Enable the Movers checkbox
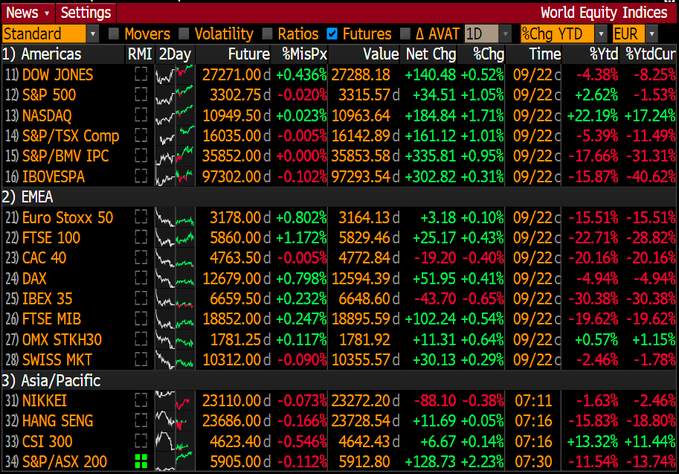679x474 pixels. pyautogui.click(x=113, y=34)
